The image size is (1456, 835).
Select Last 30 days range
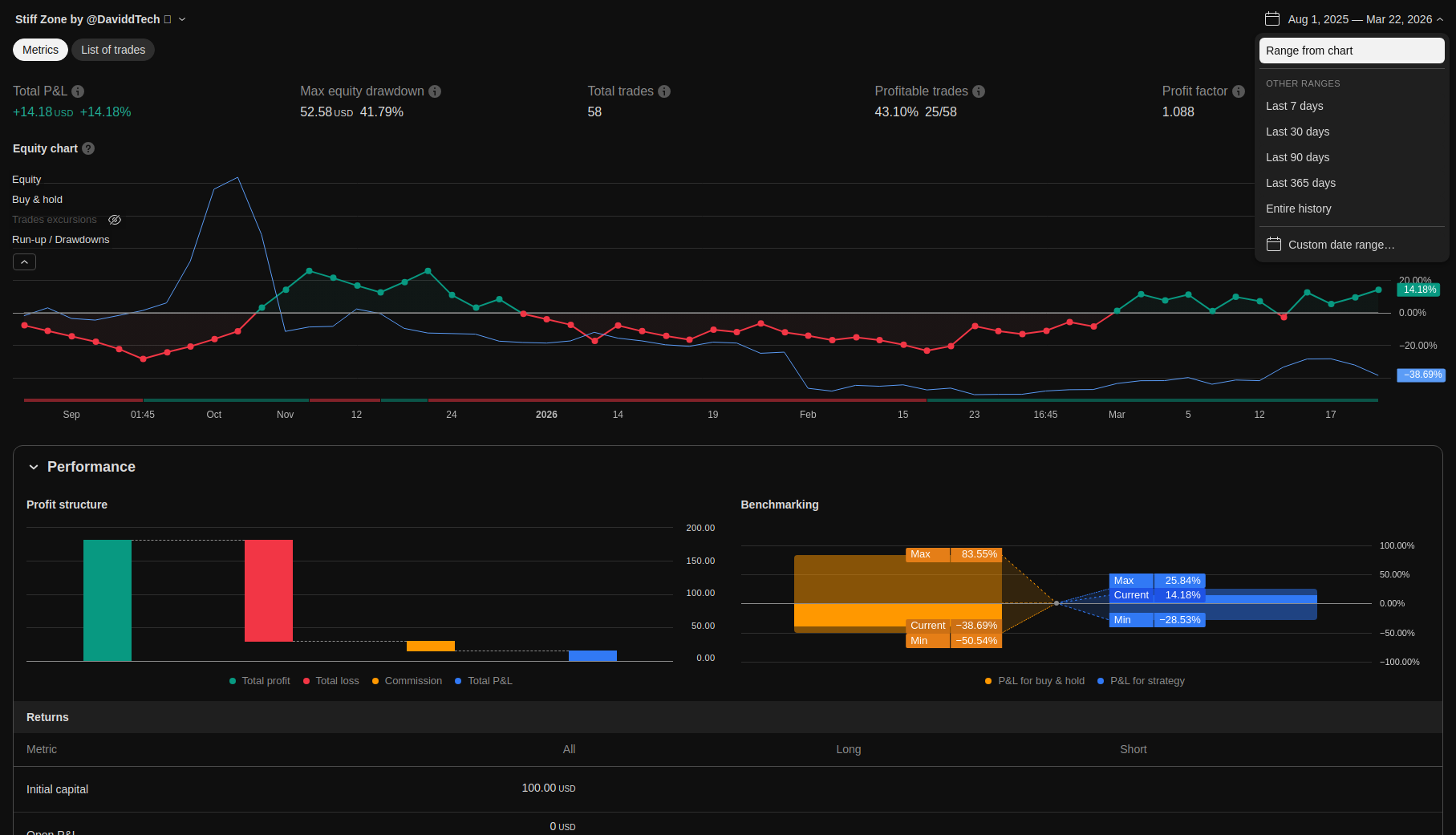click(1297, 132)
